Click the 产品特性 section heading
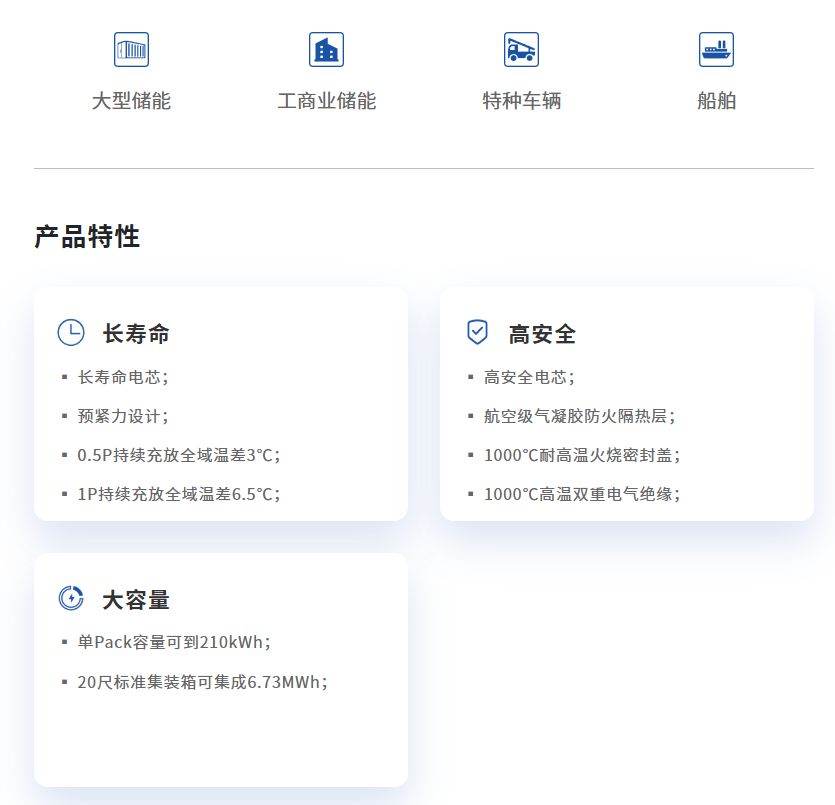Viewport: 835px width, 805px height. (87, 237)
